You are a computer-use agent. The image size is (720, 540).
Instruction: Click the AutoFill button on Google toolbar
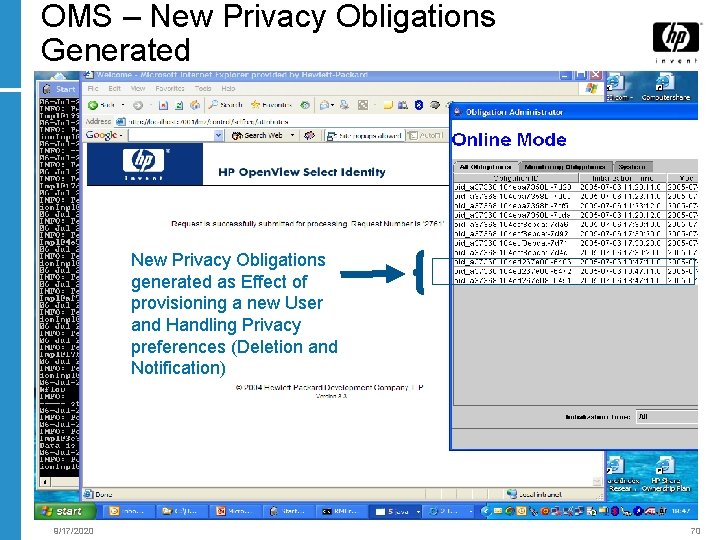coord(426,136)
